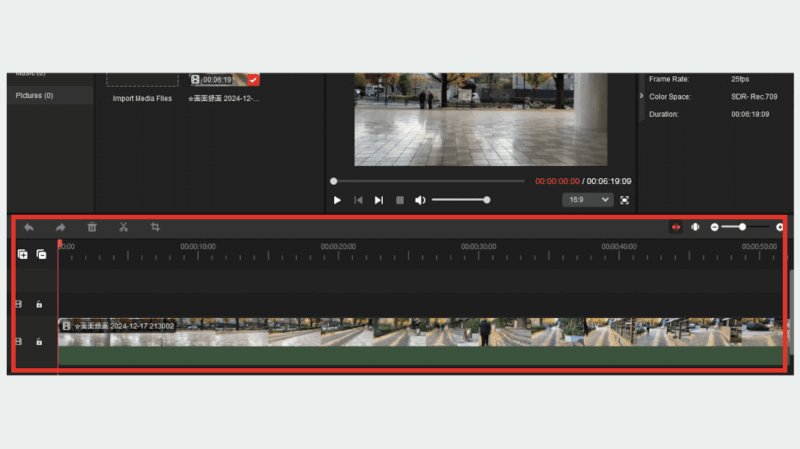This screenshot has height=449, width=800.
Task: Zoom out timeline with minus icon
Action: click(x=714, y=227)
